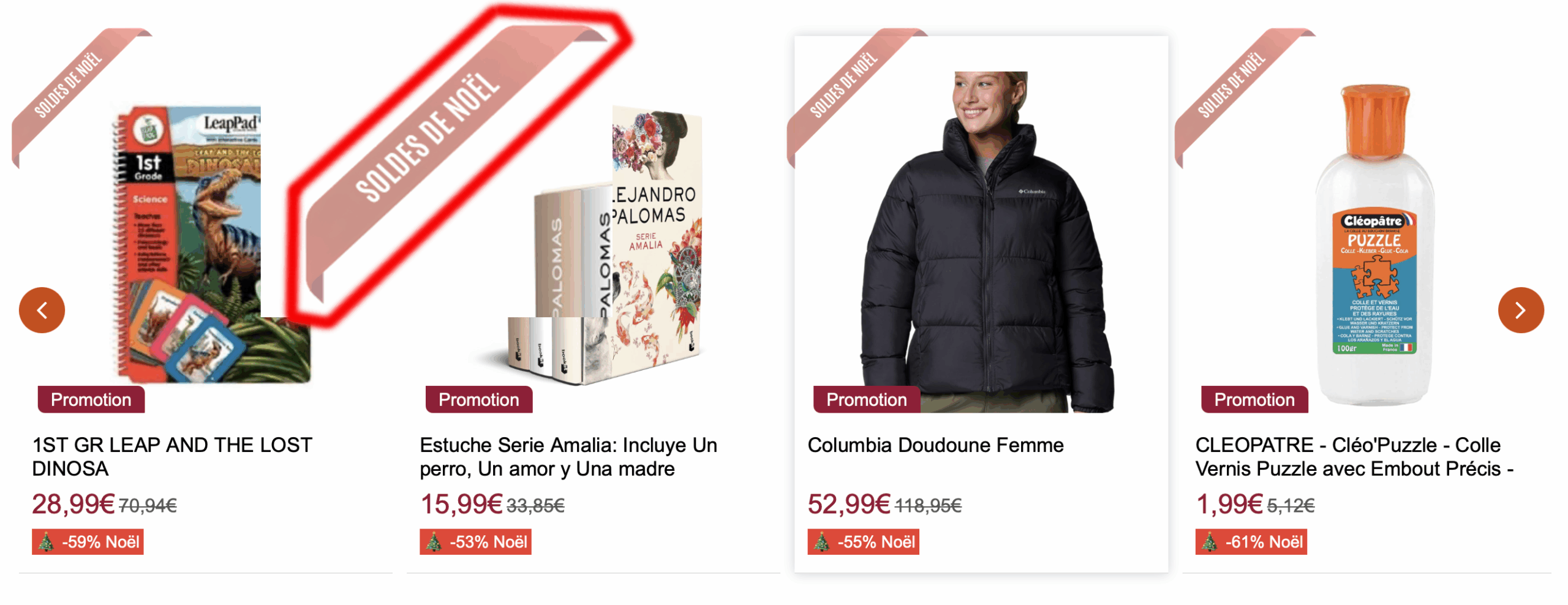1568x605 pixels.
Task: Open the Cléopâtre Puzzle glue bottle image
Action: click(1375, 245)
